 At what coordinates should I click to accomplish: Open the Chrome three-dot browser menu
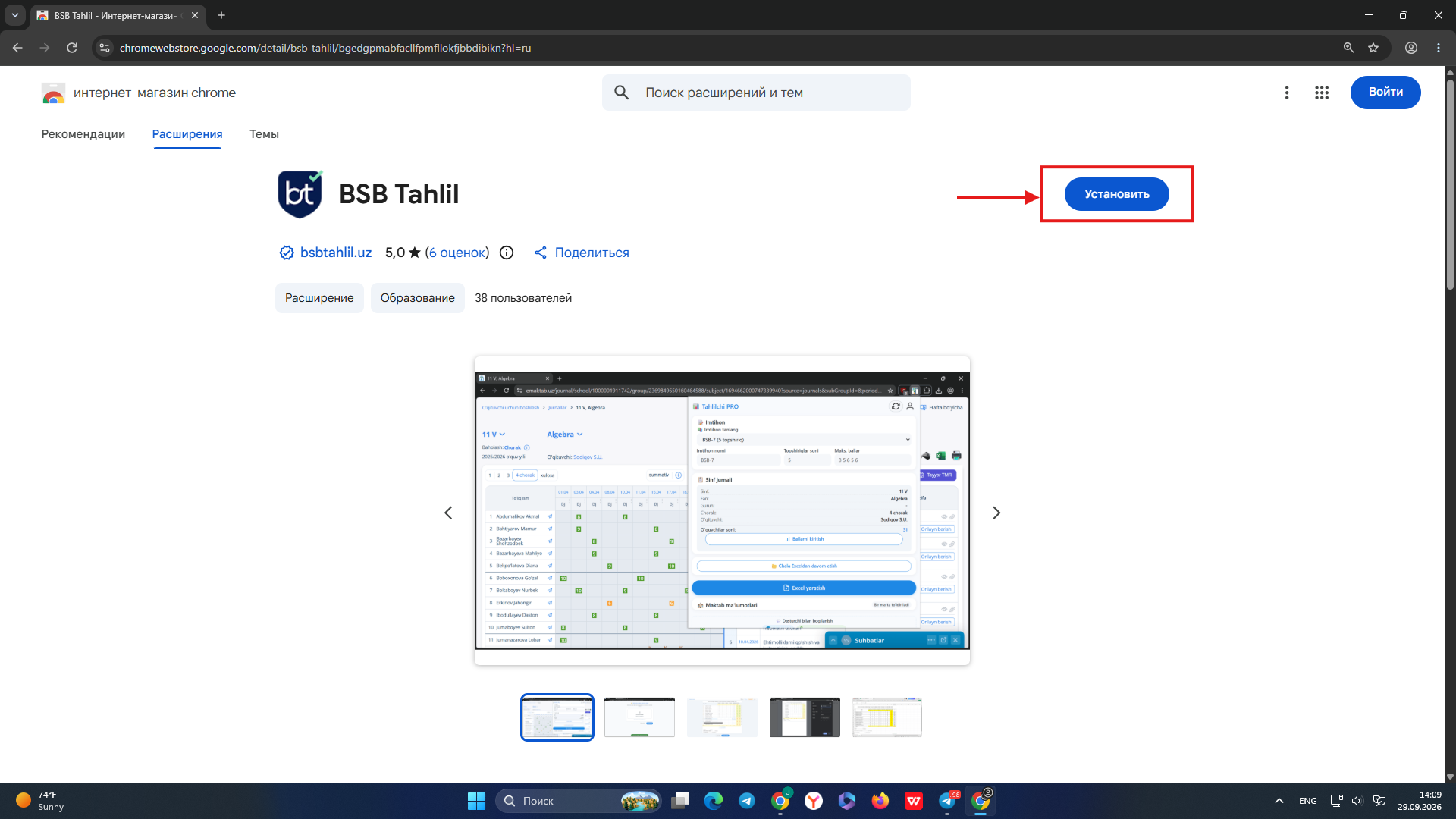click(1439, 48)
